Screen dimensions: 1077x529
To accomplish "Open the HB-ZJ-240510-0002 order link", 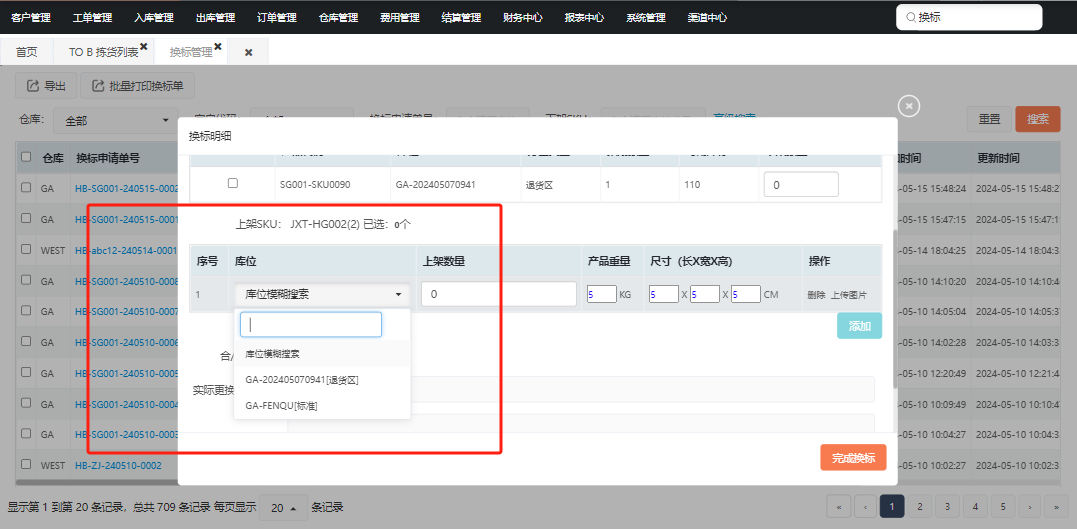I will (x=118, y=465).
